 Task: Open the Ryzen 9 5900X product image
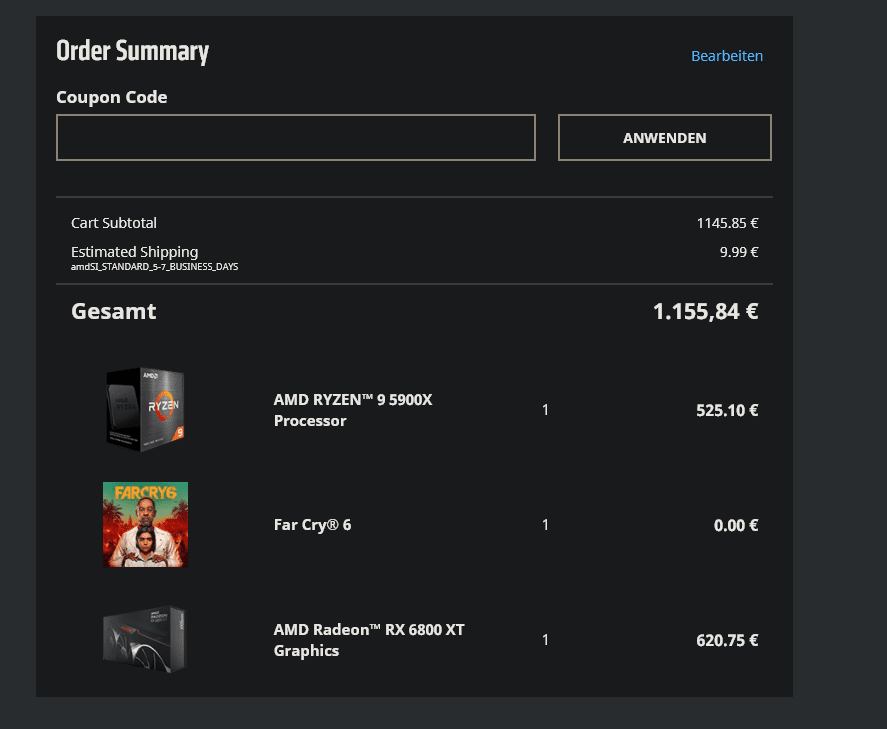click(145, 407)
